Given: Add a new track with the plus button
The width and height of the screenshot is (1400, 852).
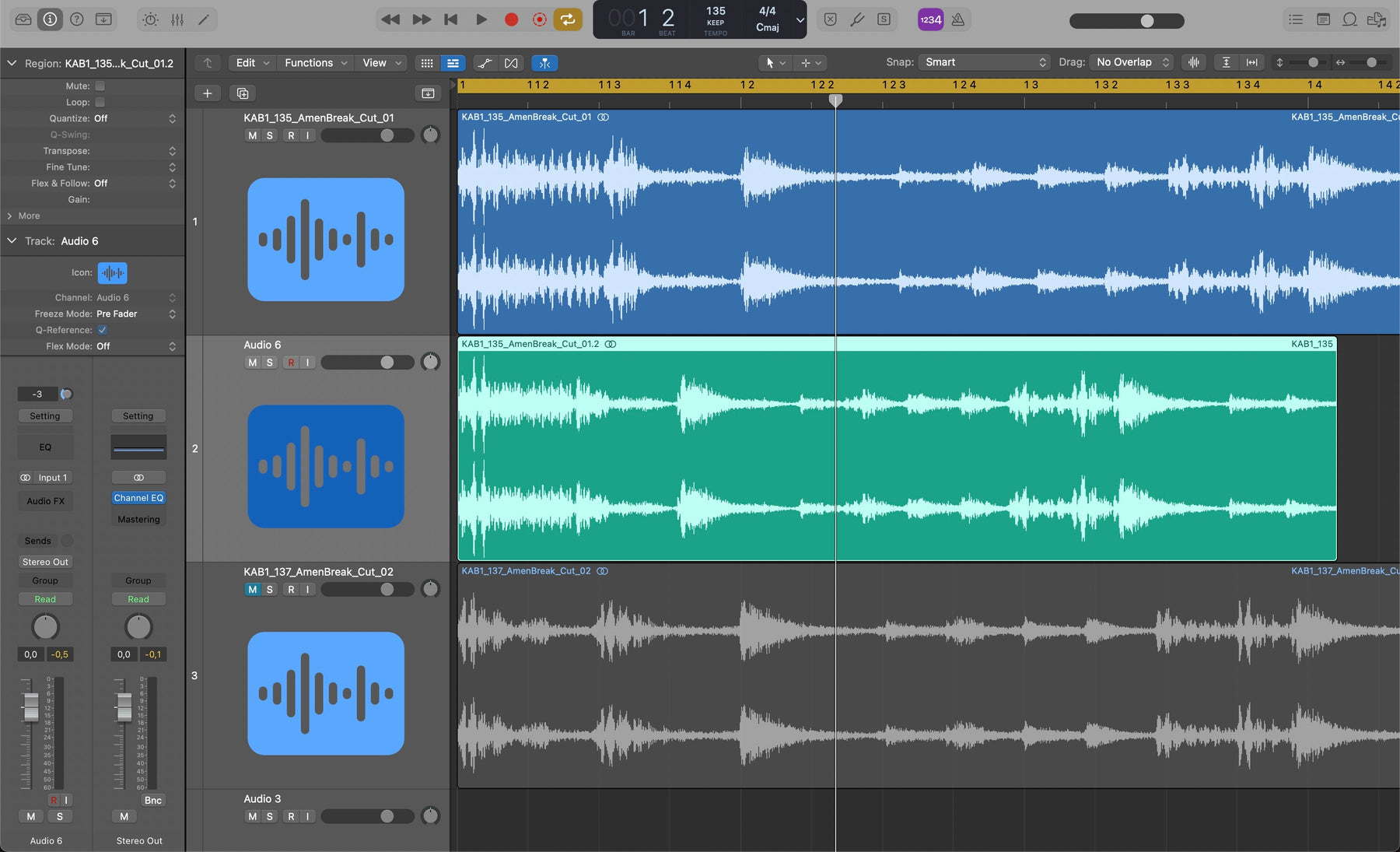Looking at the screenshot, I should coord(207,93).
